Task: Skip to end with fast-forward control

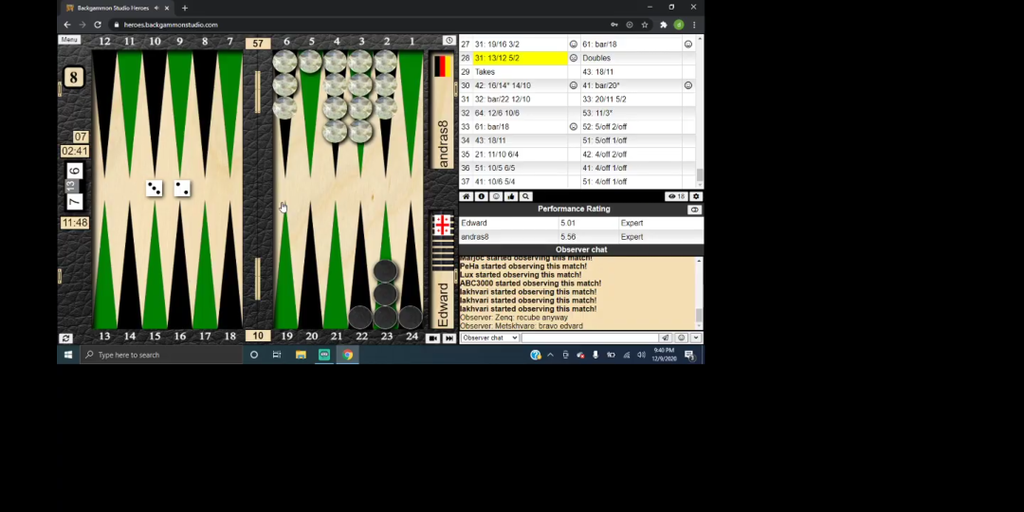Action: (x=449, y=338)
